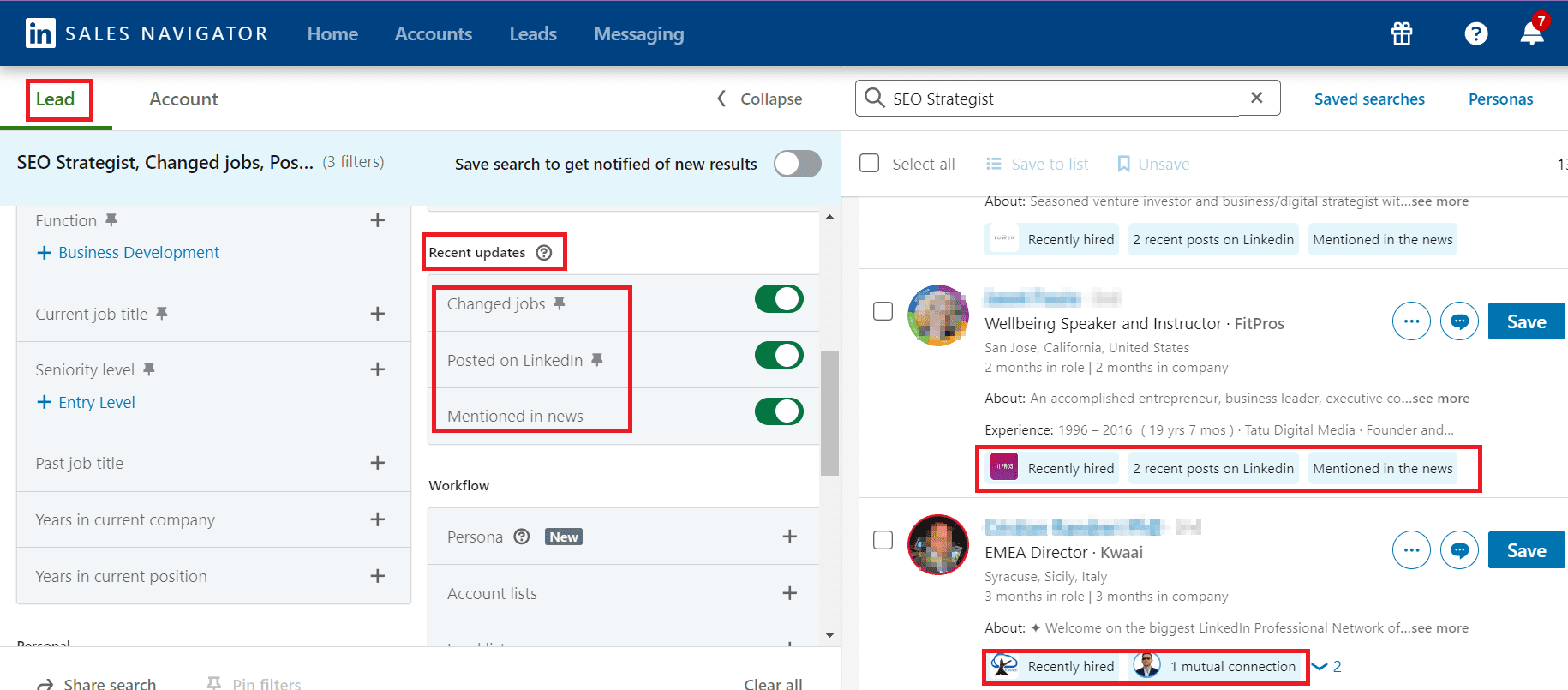Open more options for EMEA Director lead
Viewport: 1568px width, 690px height.
pos(1411,550)
